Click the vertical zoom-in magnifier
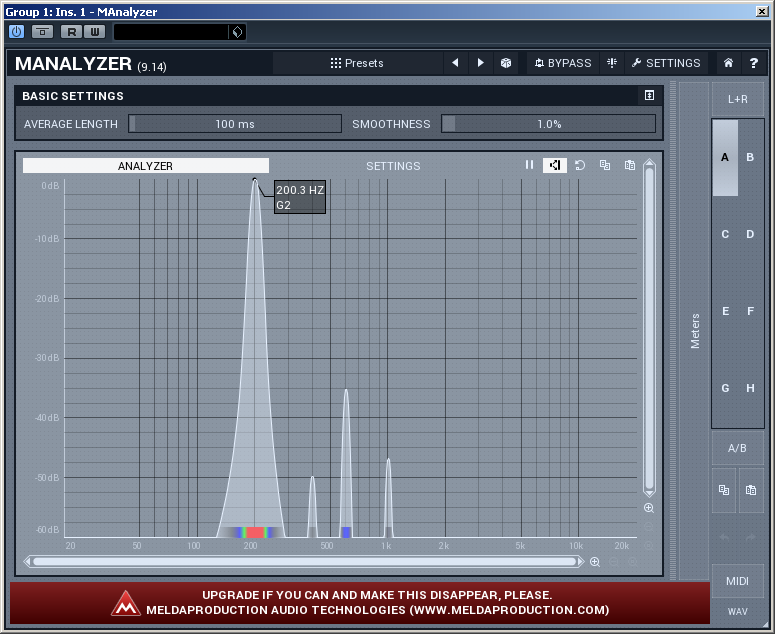 point(649,508)
